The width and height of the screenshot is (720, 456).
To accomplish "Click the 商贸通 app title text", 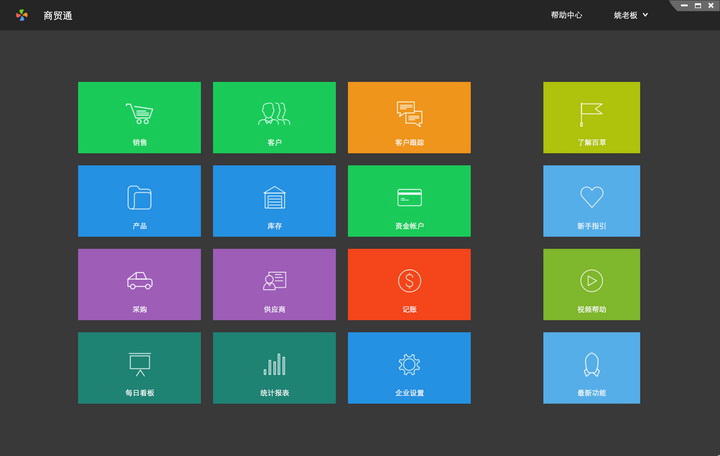I will pyautogui.click(x=58, y=16).
